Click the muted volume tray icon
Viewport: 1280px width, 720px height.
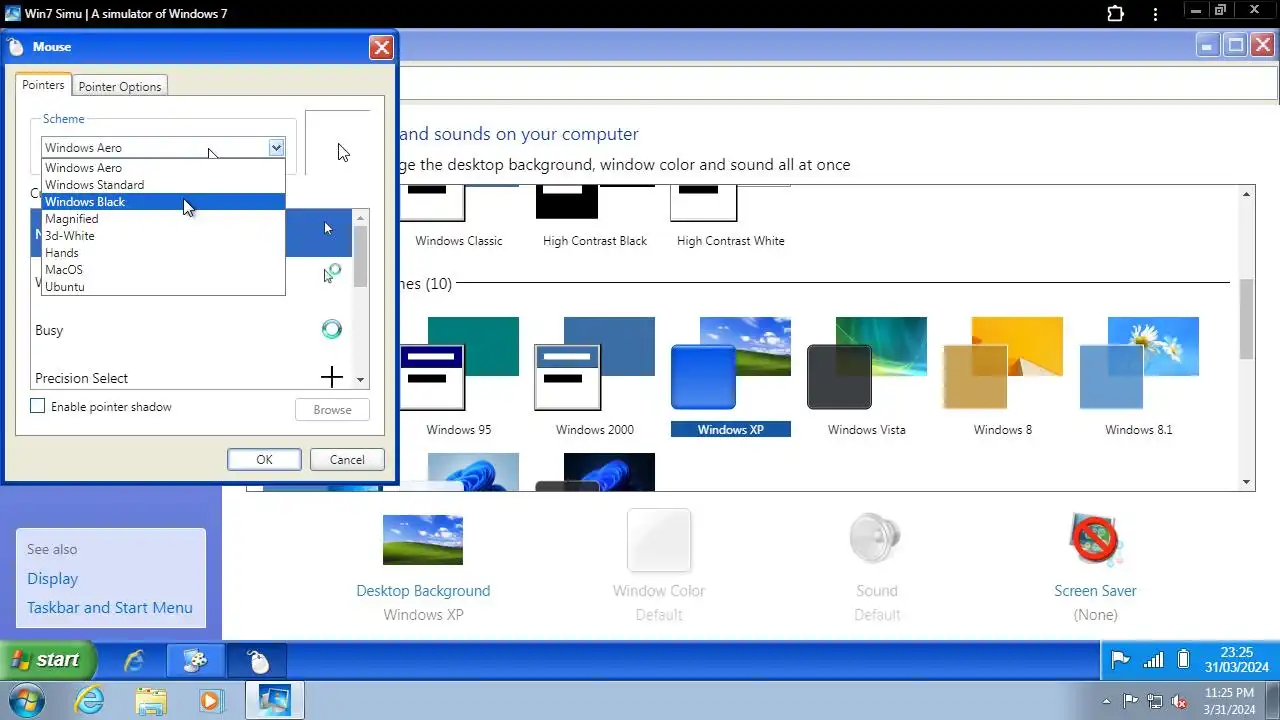point(1179,701)
